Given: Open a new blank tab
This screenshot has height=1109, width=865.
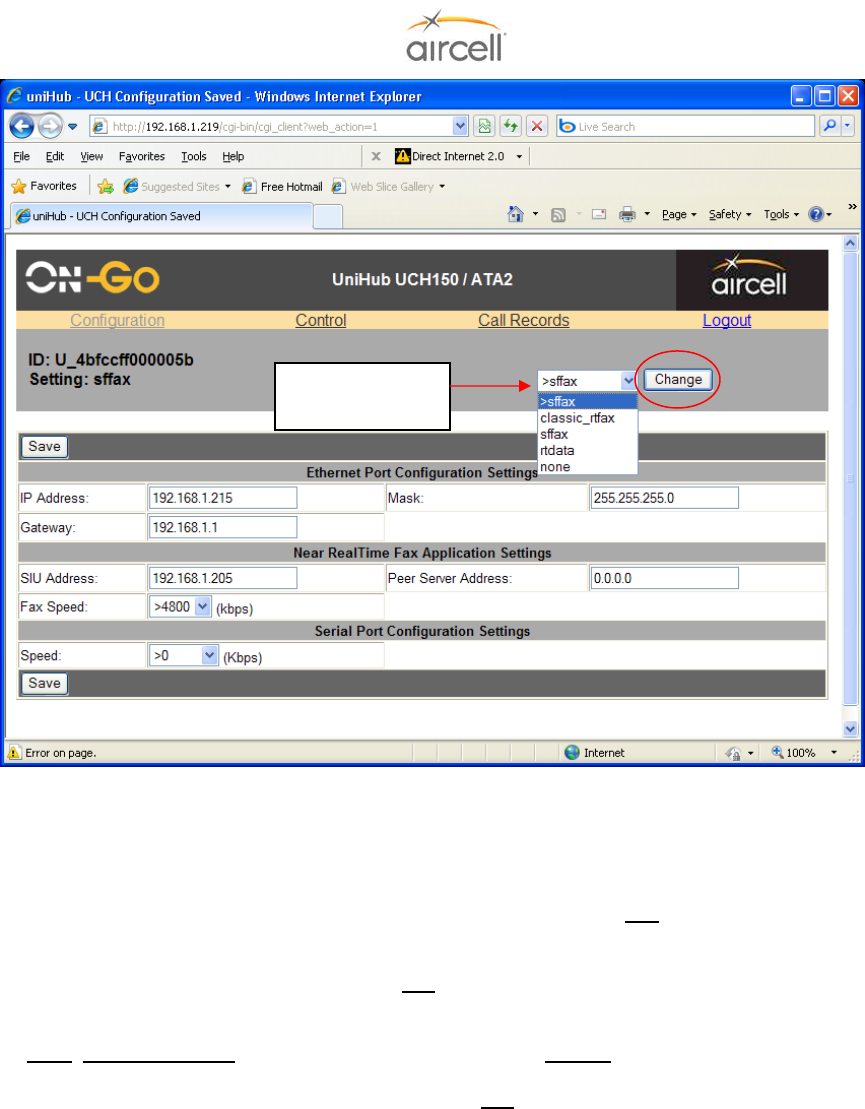Looking at the screenshot, I should (x=328, y=216).
